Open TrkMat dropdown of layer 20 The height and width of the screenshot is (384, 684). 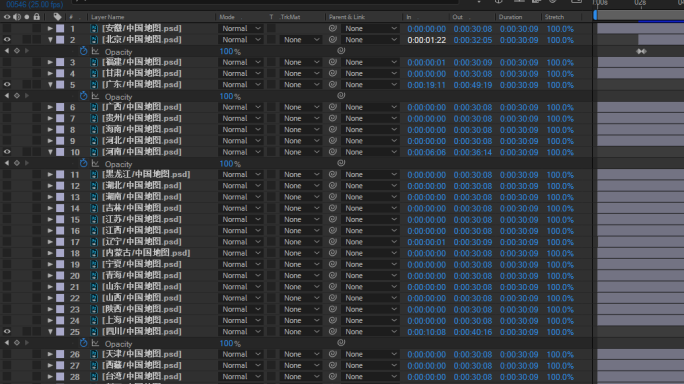click(301, 276)
